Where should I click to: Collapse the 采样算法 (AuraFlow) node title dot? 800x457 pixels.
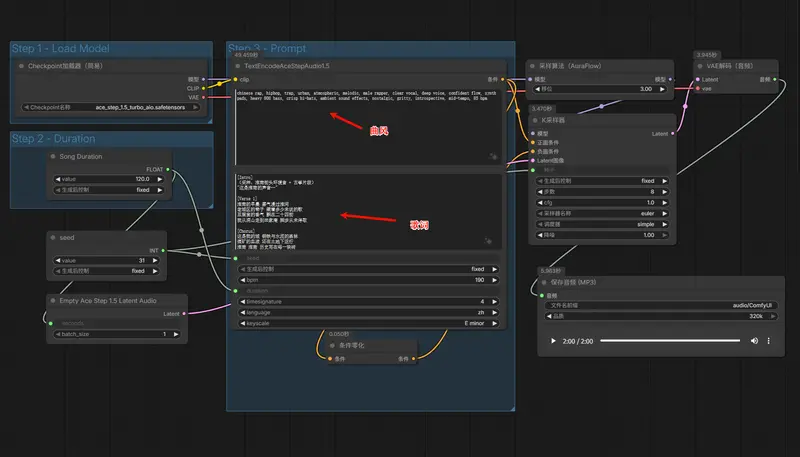533,66
